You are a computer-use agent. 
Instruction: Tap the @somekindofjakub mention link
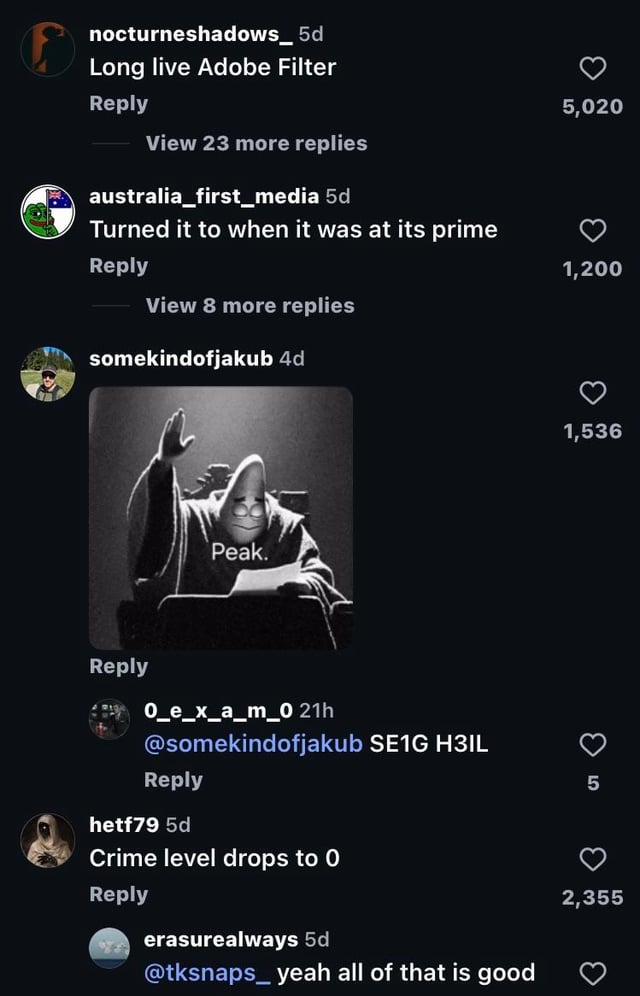click(x=254, y=745)
